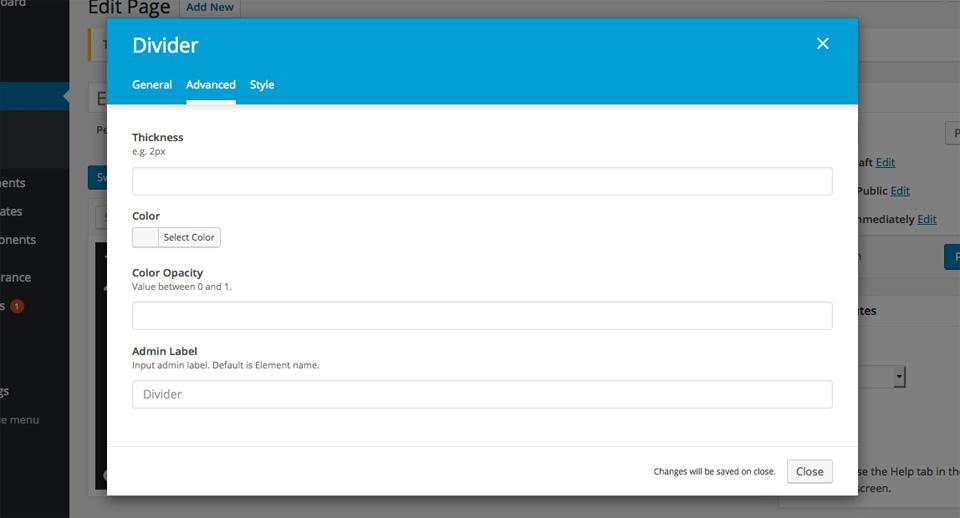Viewport: 960px width, 518px height.
Task: Select the Advanced tab
Action: tap(211, 84)
